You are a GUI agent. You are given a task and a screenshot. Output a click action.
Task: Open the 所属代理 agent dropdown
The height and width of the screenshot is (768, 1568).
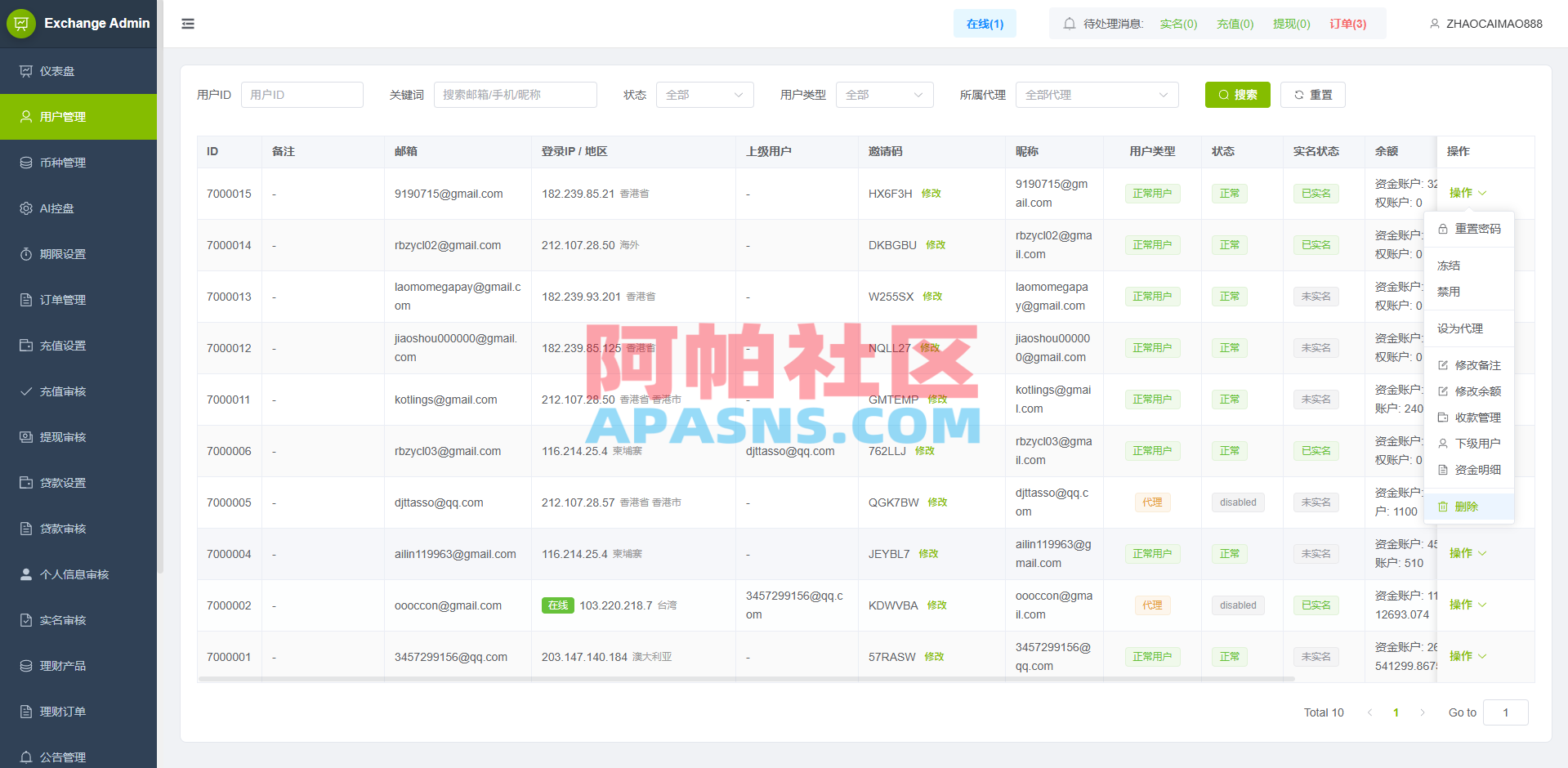click(1097, 95)
